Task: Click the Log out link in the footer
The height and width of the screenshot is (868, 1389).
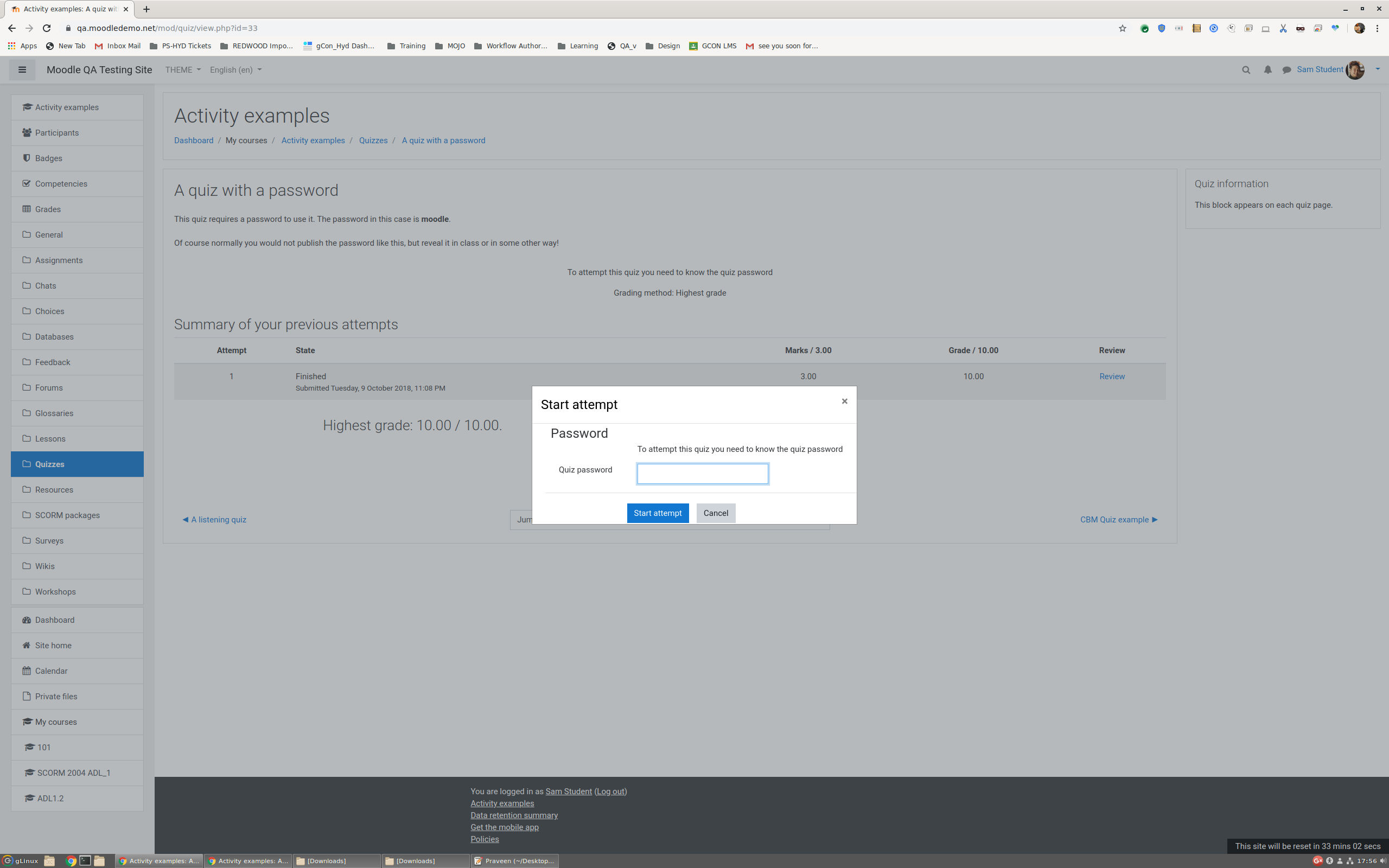Action: [610, 792]
